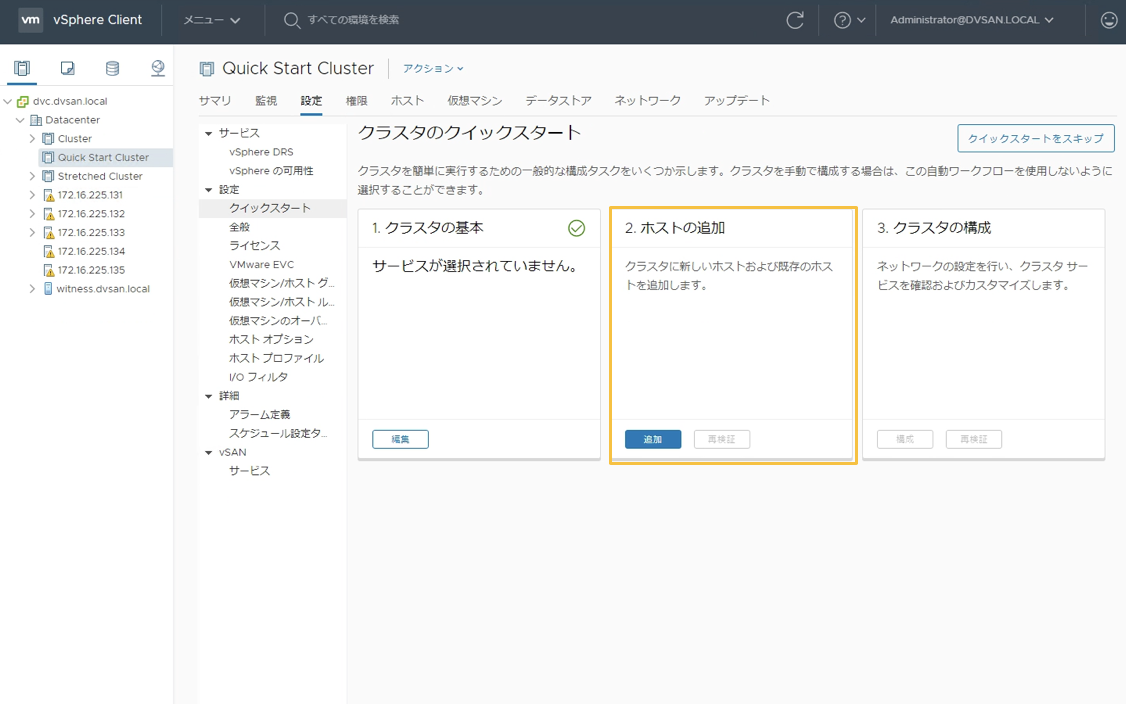Click host warning icon for 172.16.225.131
This screenshot has width=1126, height=704.
click(x=48, y=195)
